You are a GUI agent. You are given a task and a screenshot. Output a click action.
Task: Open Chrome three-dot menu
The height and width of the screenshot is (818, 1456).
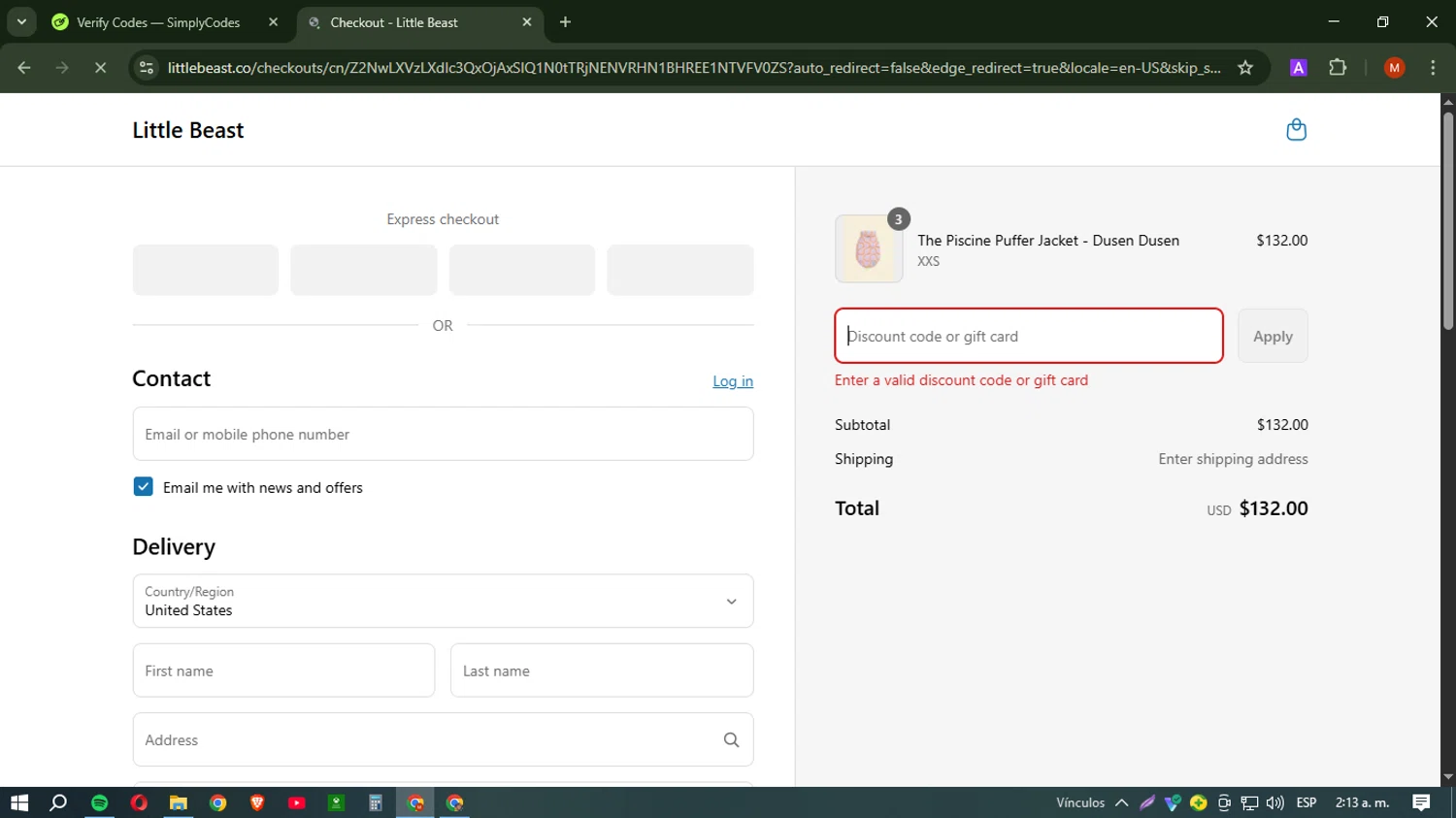pyautogui.click(x=1433, y=68)
